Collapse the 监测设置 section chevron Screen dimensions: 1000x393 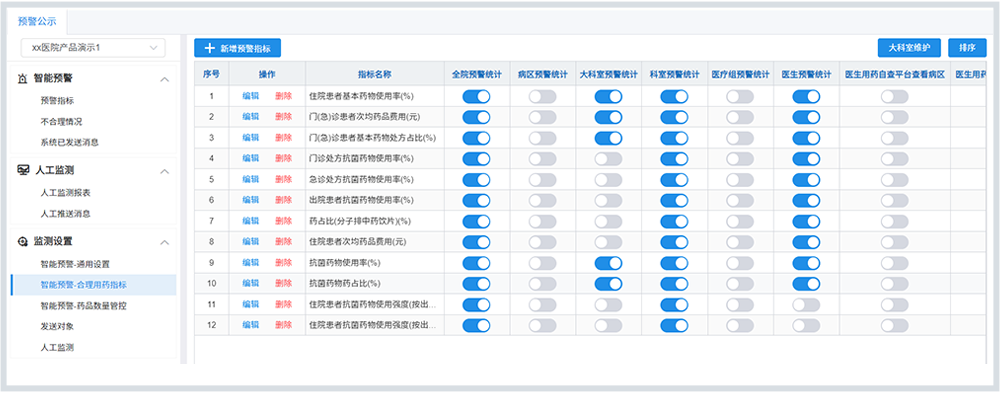pos(165,242)
